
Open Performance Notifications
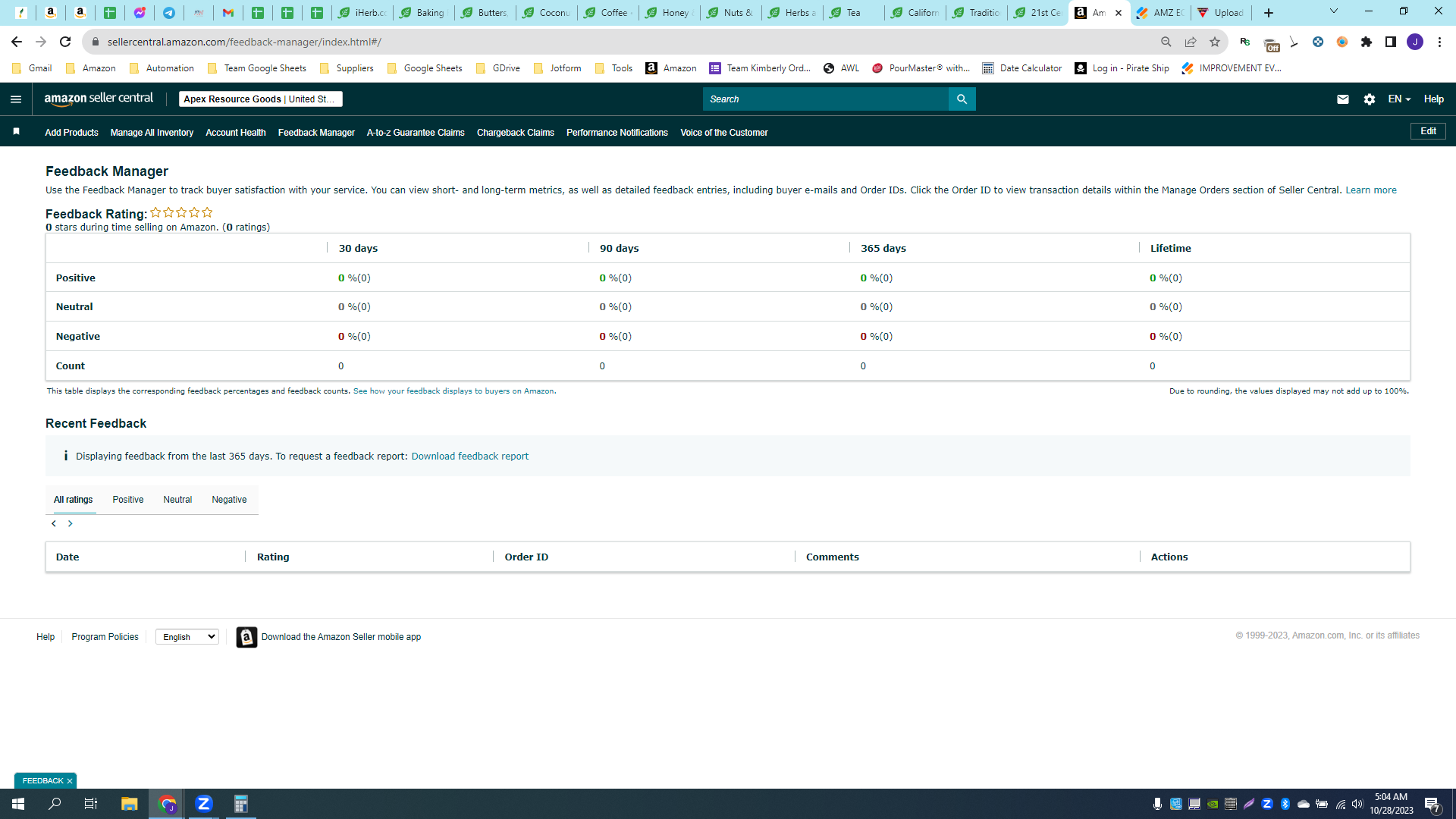(617, 133)
